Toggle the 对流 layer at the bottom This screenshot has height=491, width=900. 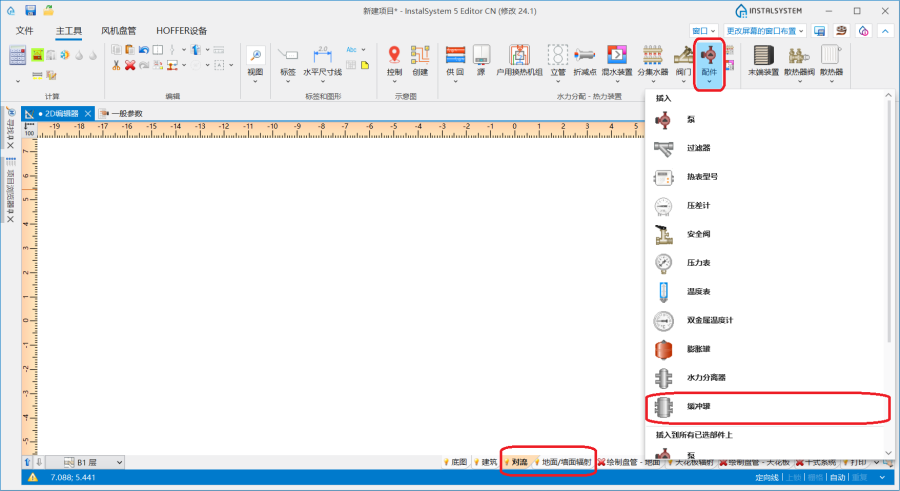515,462
